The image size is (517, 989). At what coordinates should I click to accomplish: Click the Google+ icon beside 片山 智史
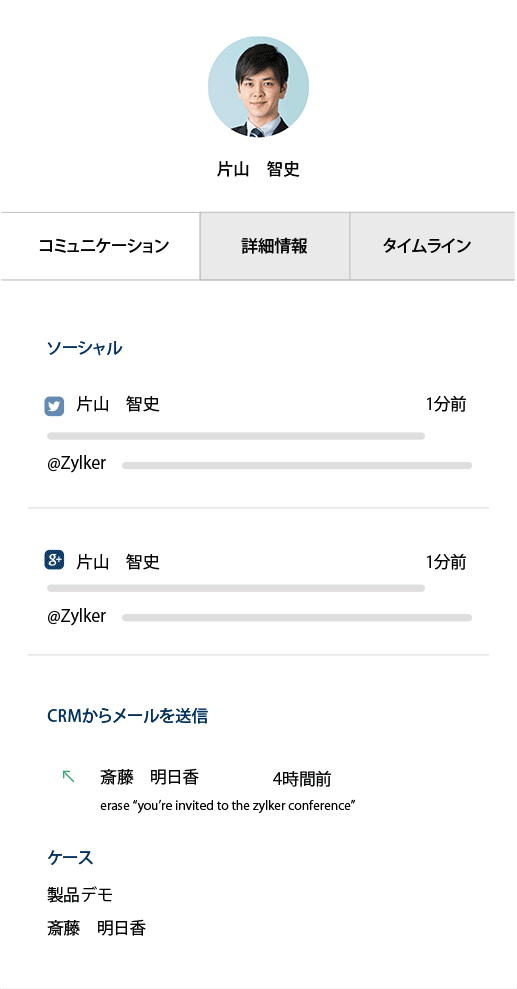[x=54, y=559]
